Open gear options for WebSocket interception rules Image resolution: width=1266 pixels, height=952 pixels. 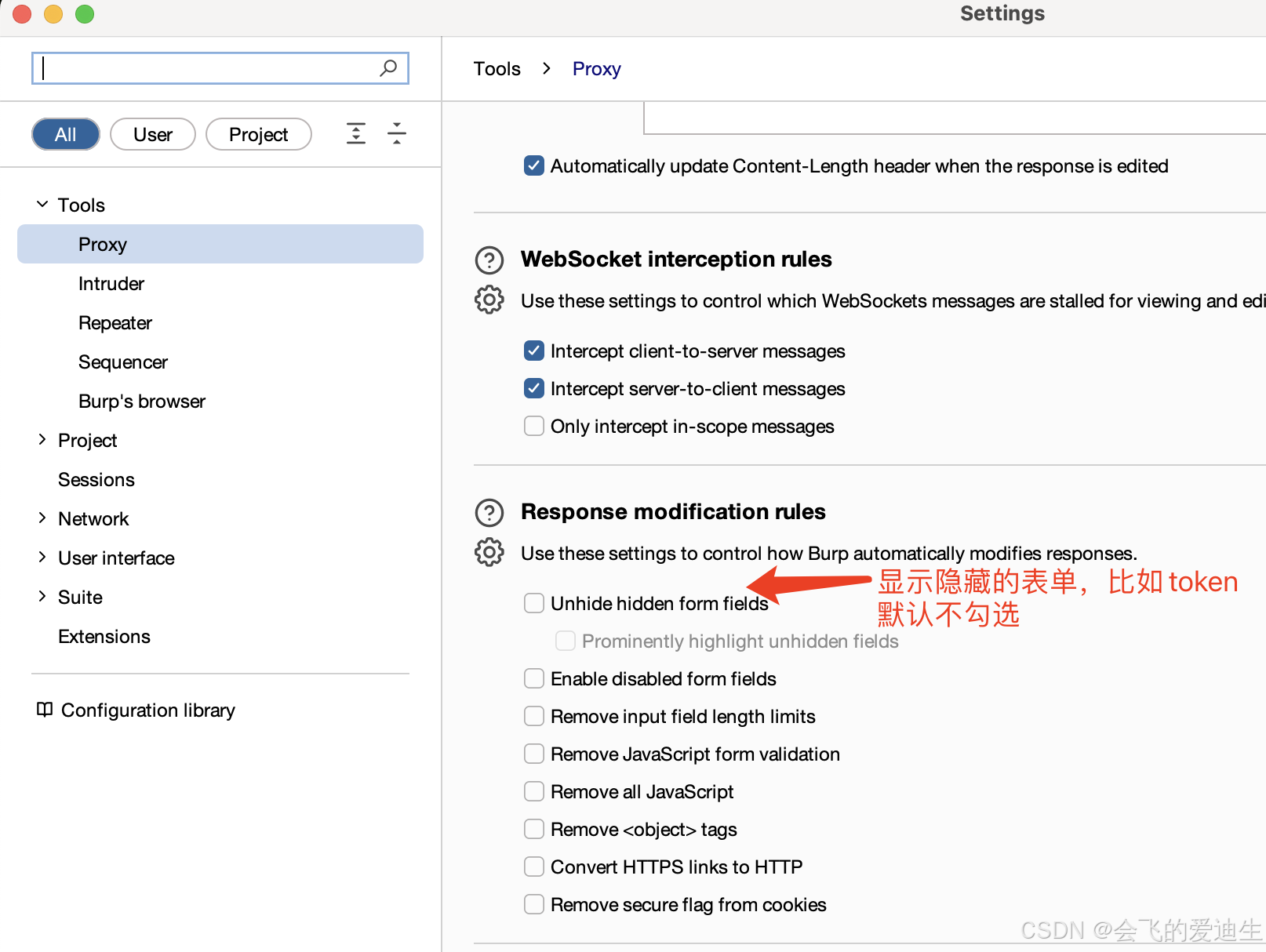tap(489, 300)
